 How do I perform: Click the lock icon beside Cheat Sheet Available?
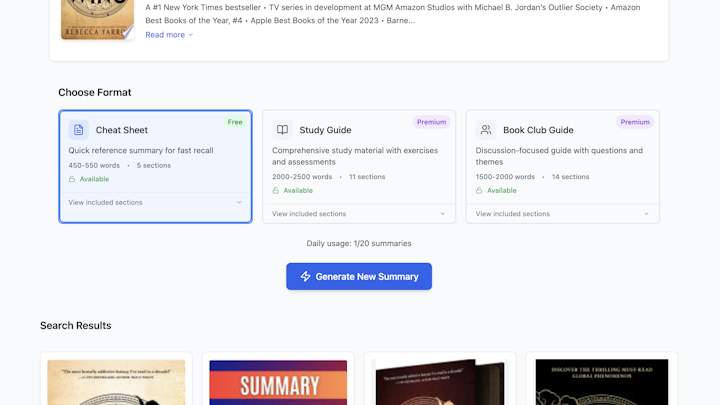72,179
